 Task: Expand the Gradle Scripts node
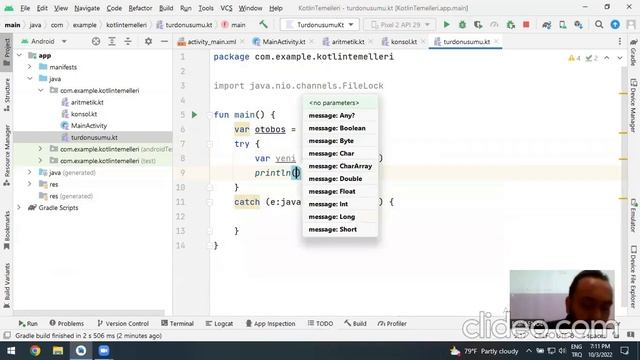(x=19, y=208)
